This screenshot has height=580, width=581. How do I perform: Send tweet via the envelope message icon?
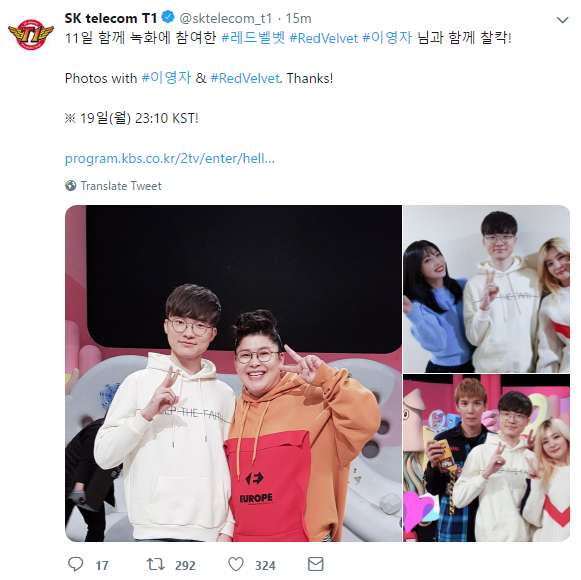click(x=316, y=564)
